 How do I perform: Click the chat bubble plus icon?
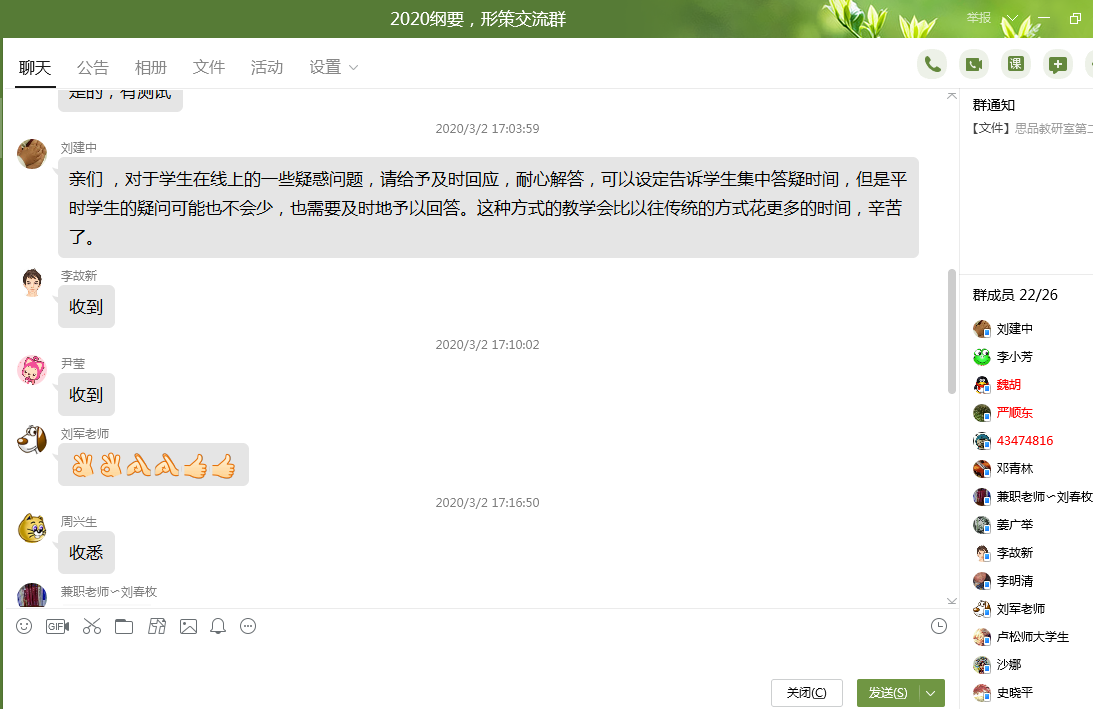1058,64
